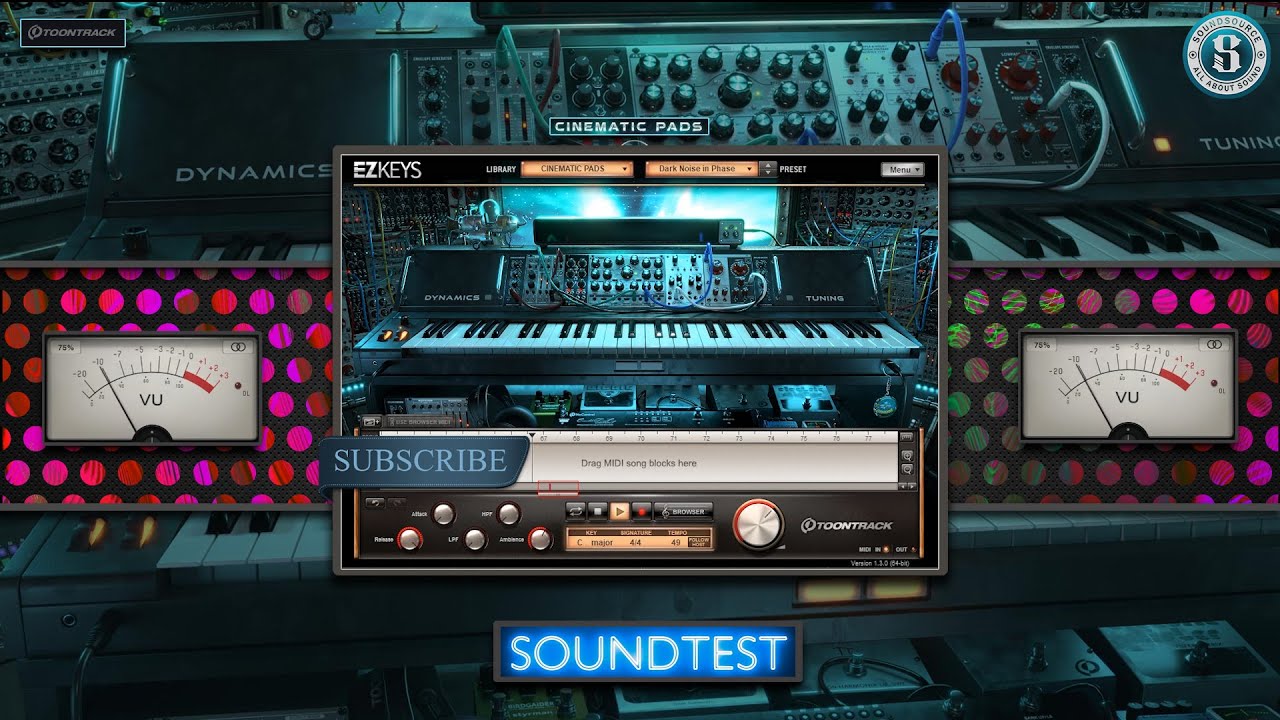Click bar 77 on the timeline ruler
1280x720 pixels.
click(868, 438)
